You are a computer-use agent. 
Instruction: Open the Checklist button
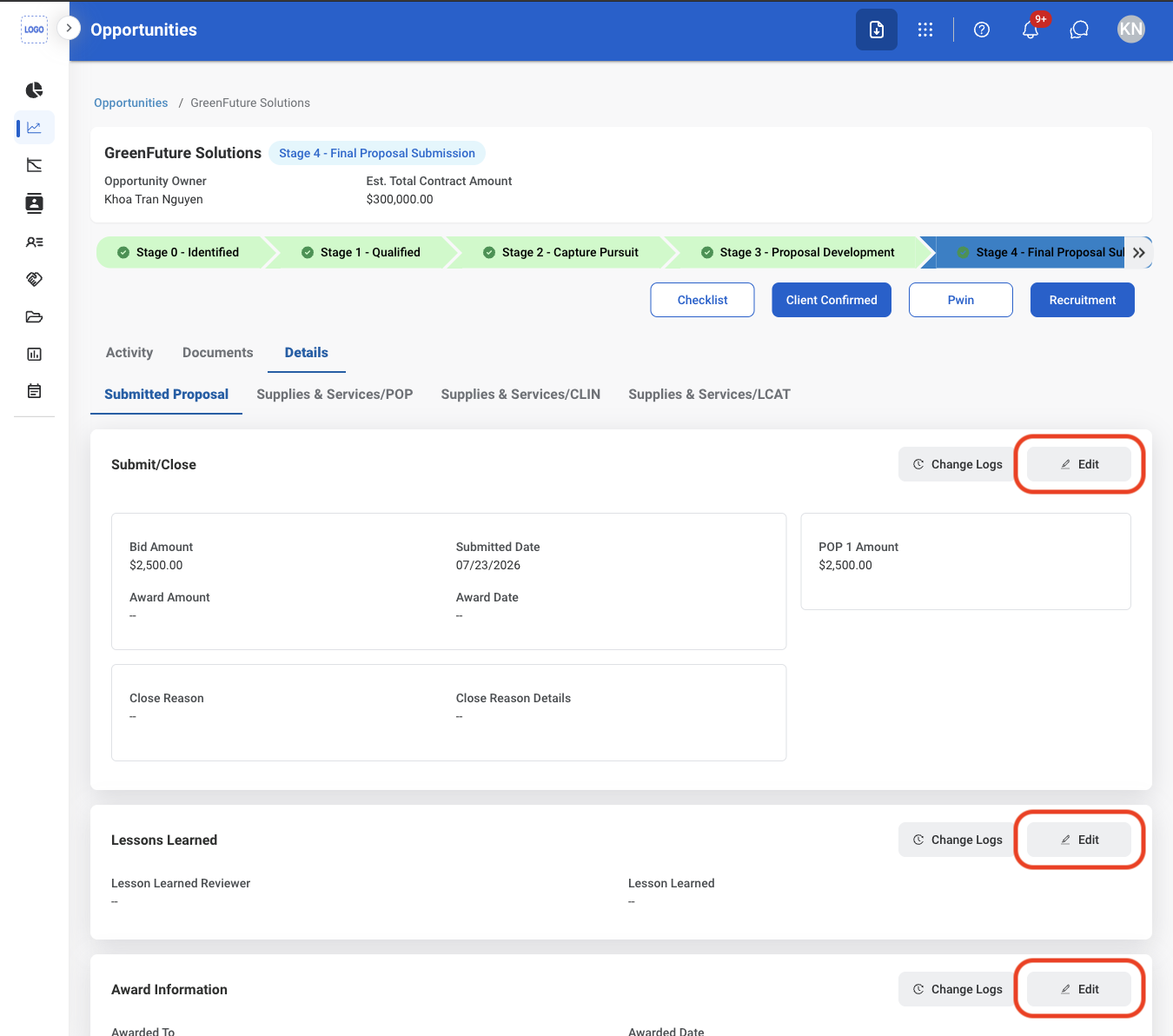702,300
